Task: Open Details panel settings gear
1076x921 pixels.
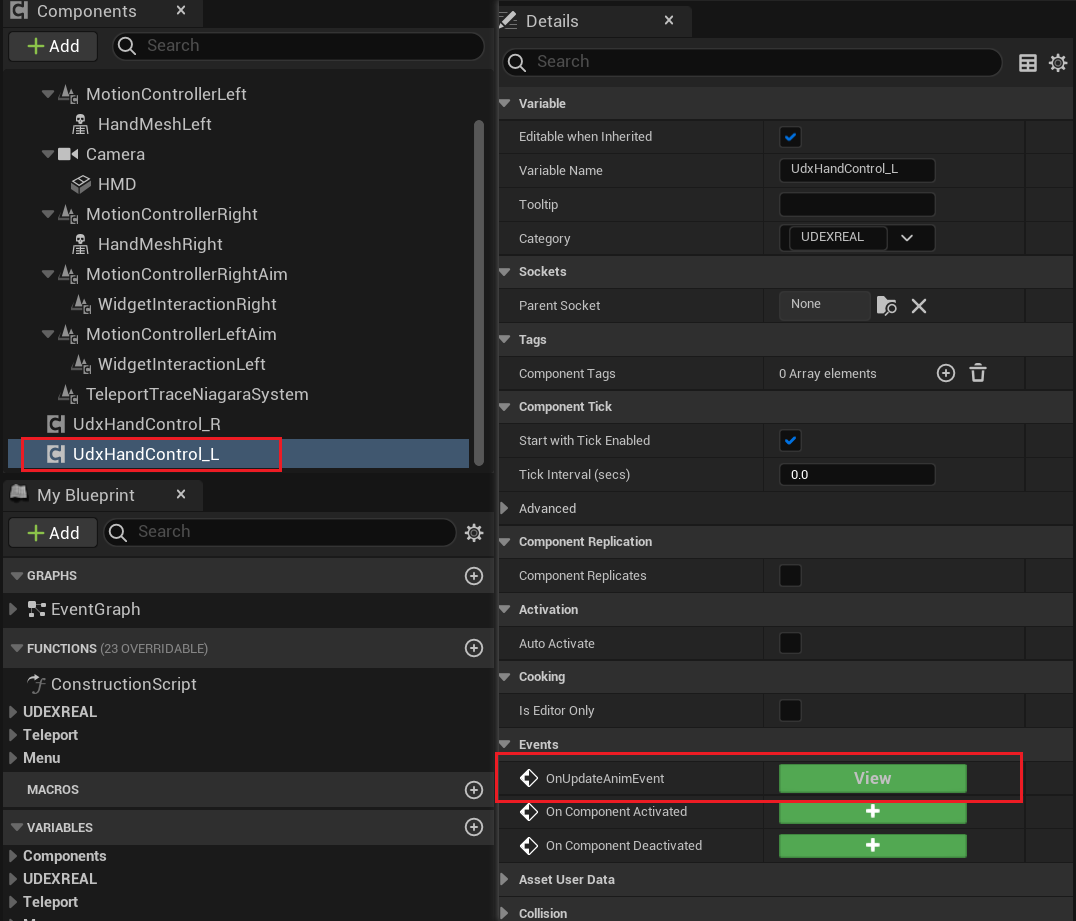Action: (x=1057, y=63)
